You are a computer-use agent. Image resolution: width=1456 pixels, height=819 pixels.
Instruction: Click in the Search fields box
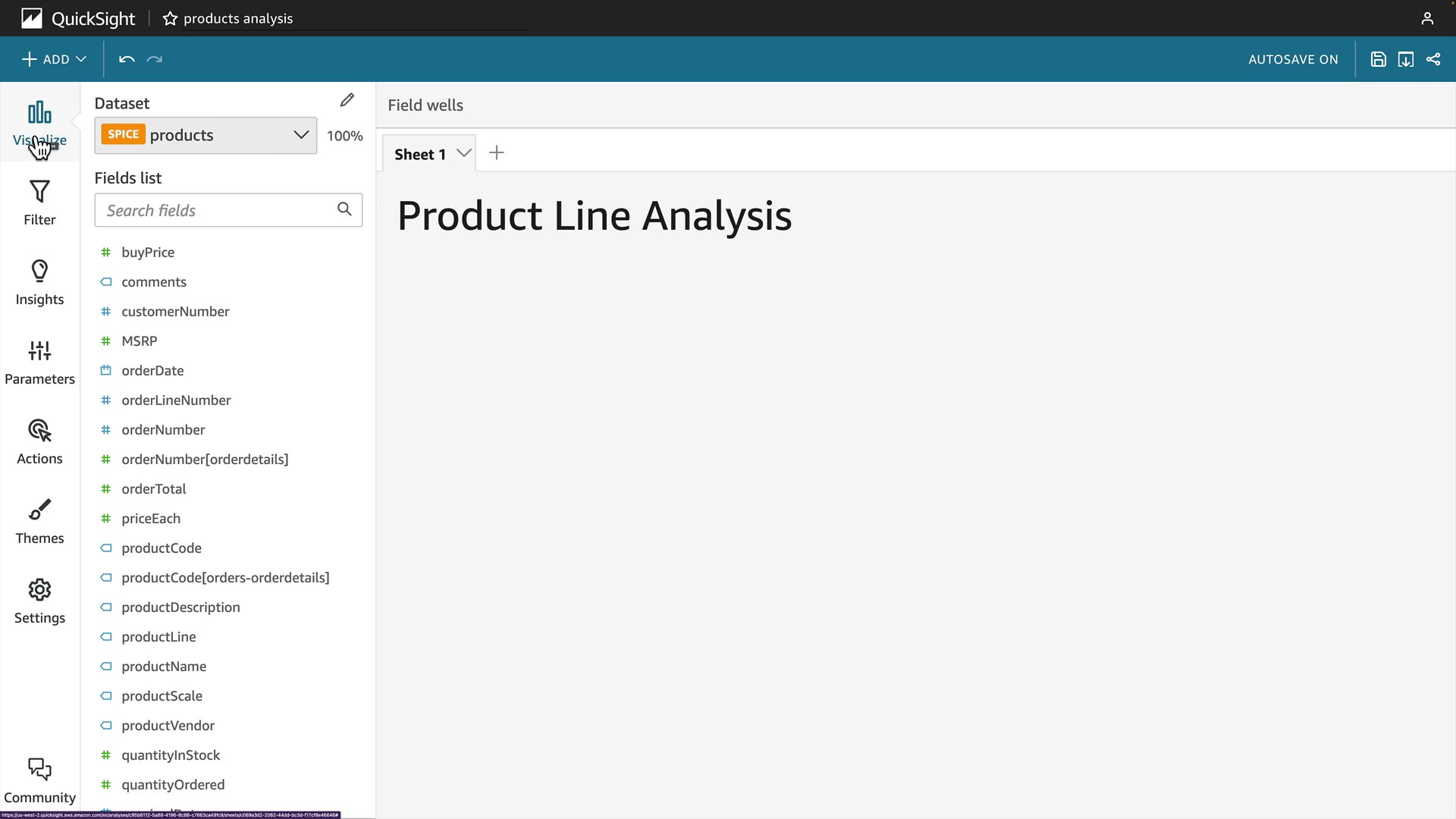(x=220, y=210)
